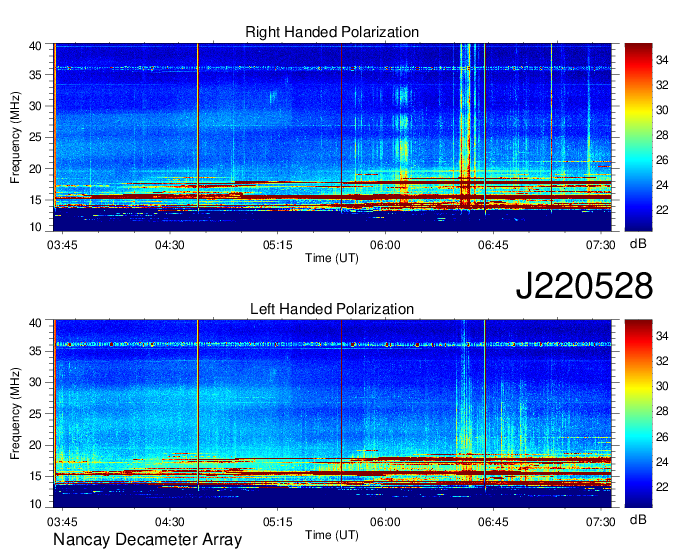Click the bottom plot's color scale bar

point(638,414)
